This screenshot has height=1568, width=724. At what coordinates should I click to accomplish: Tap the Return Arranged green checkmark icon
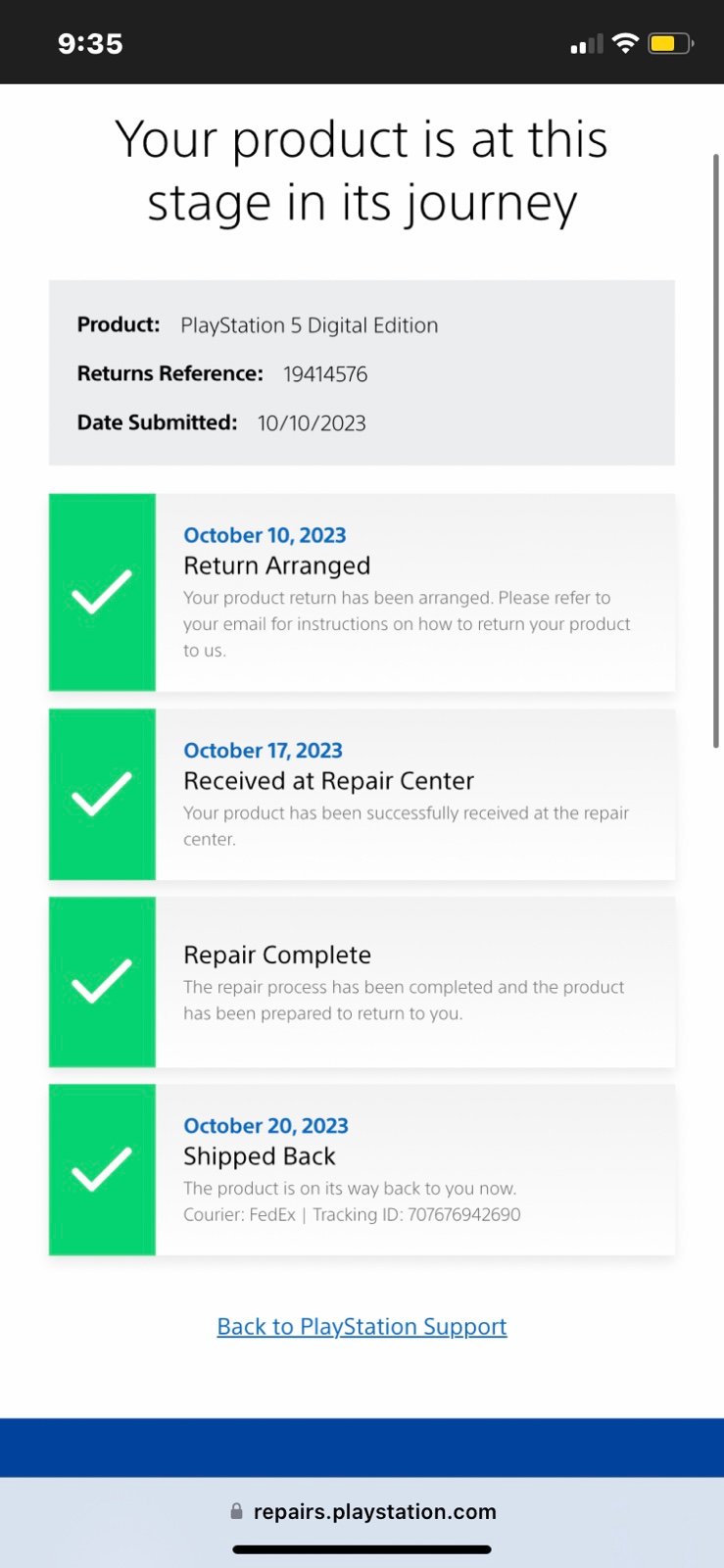(102, 592)
